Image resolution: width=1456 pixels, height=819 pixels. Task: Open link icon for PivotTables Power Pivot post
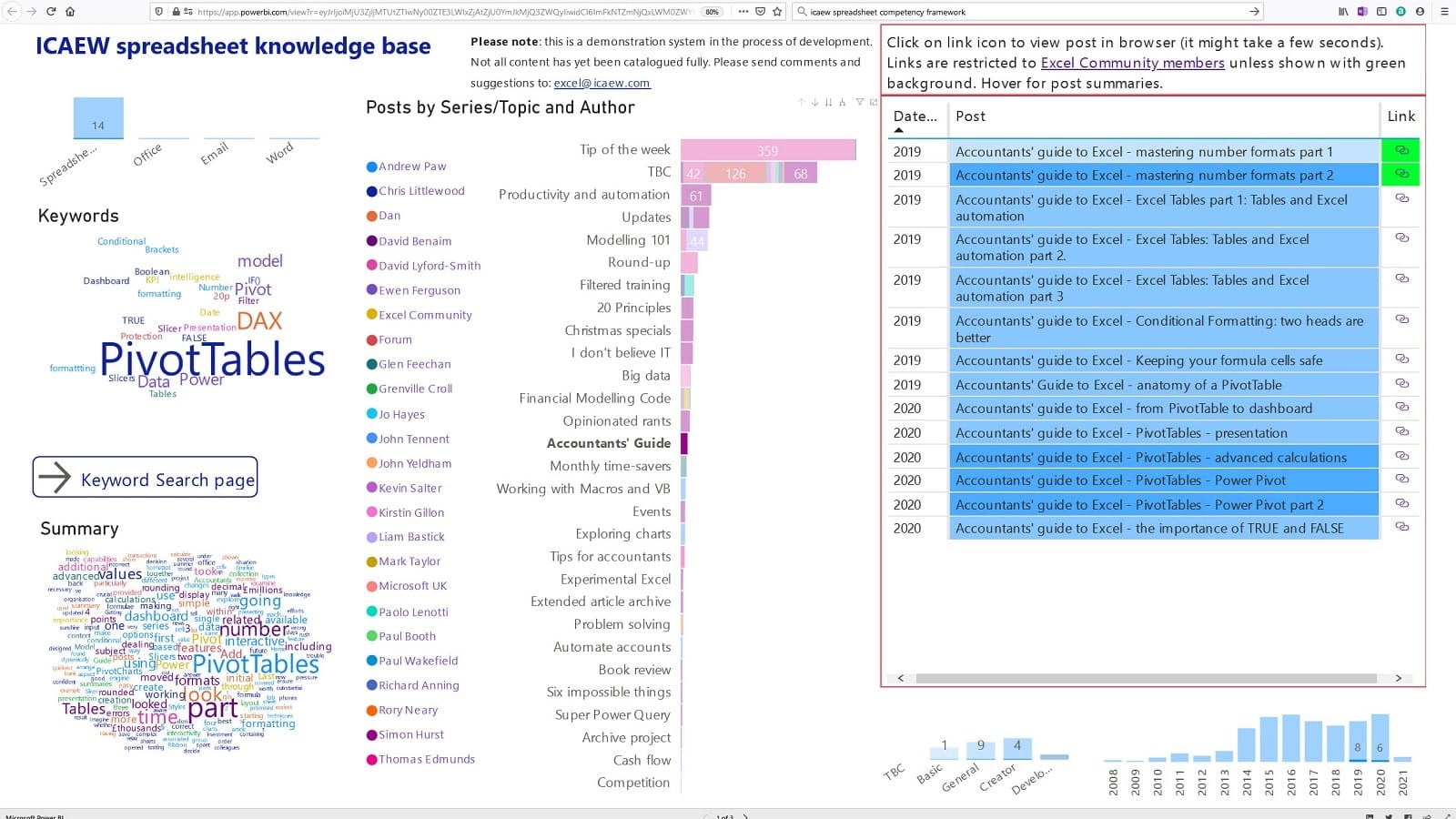click(x=1401, y=479)
